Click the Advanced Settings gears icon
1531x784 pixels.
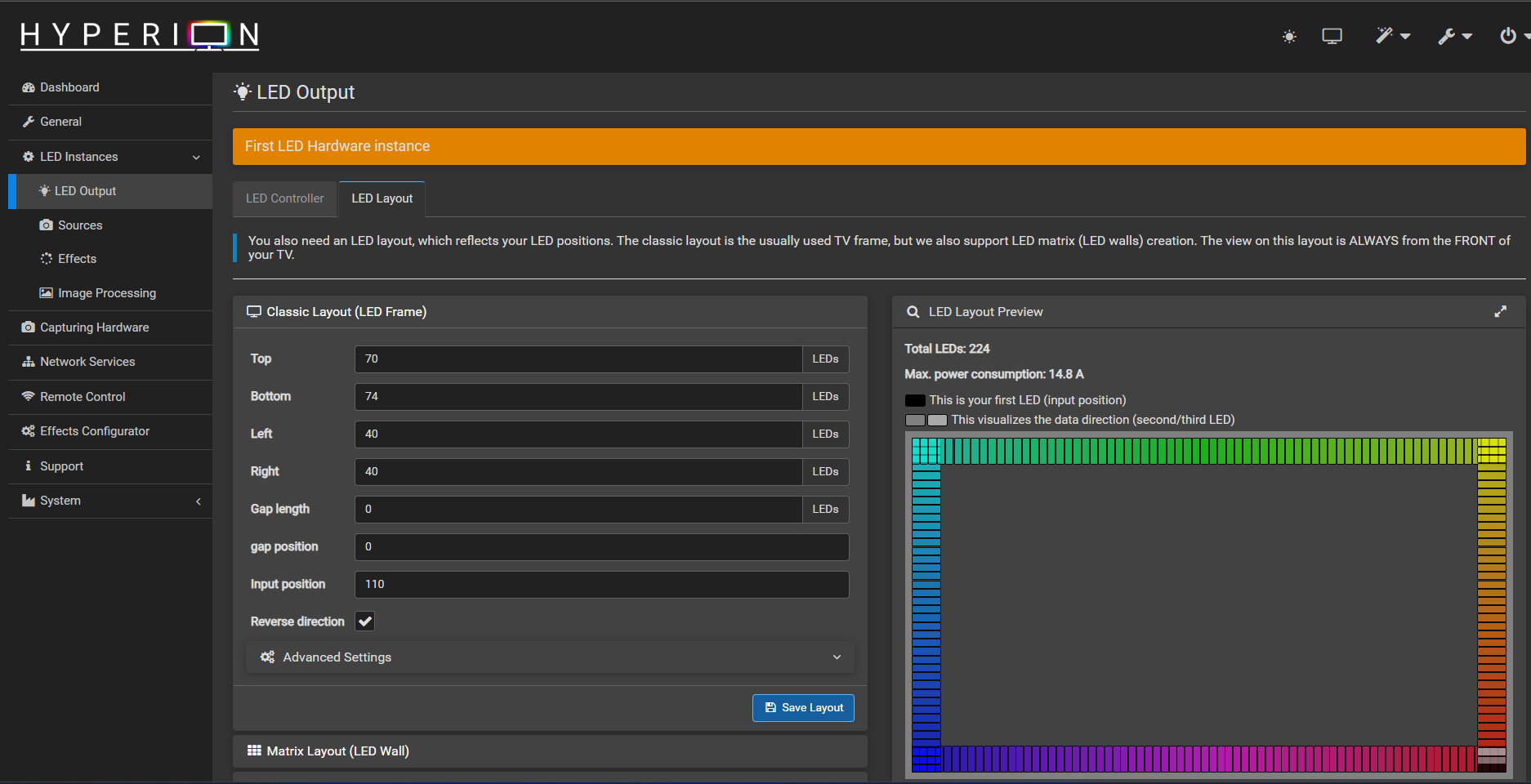pos(267,657)
